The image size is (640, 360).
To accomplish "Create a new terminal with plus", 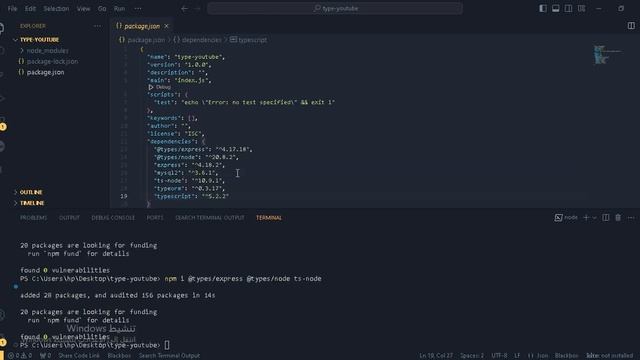I will 586,218.
